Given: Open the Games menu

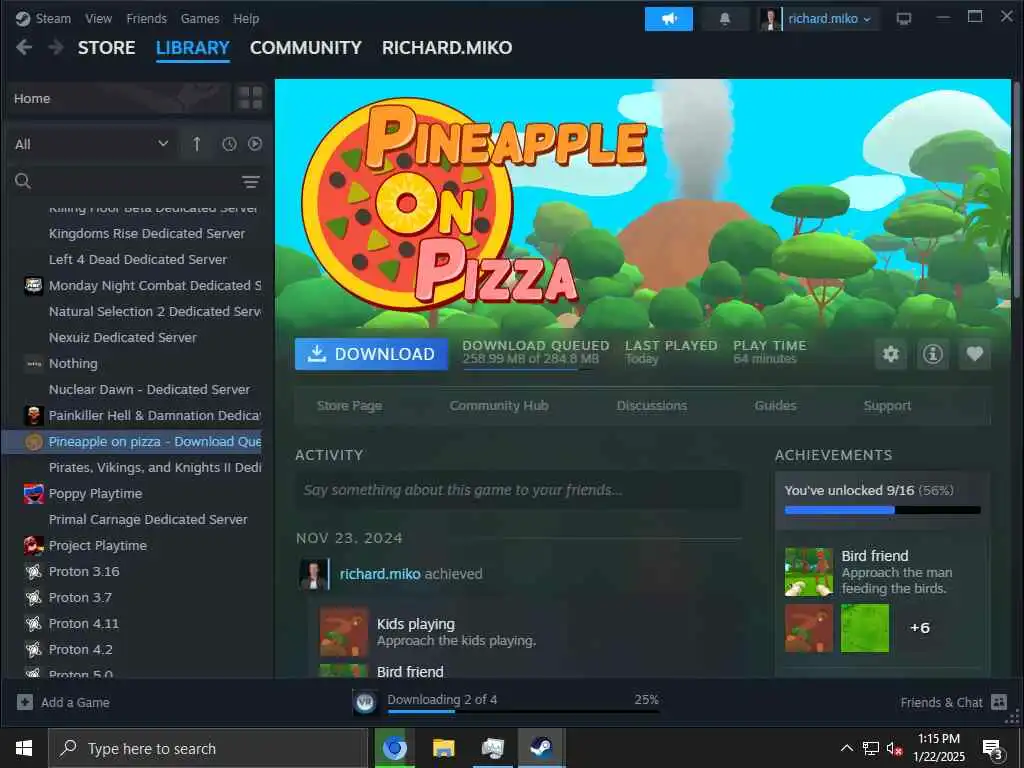Looking at the screenshot, I should [200, 19].
